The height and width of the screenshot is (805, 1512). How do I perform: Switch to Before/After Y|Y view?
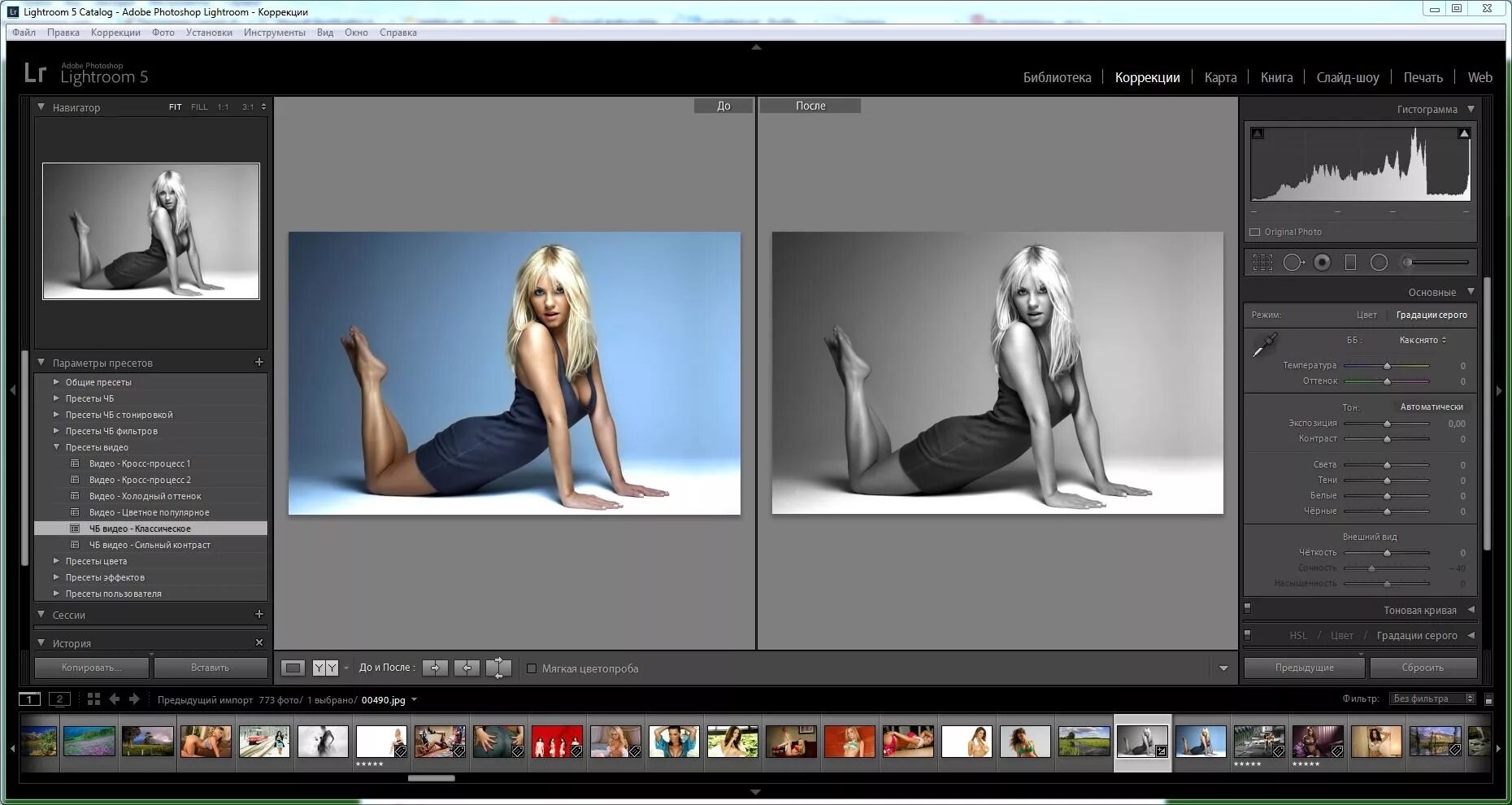[325, 668]
